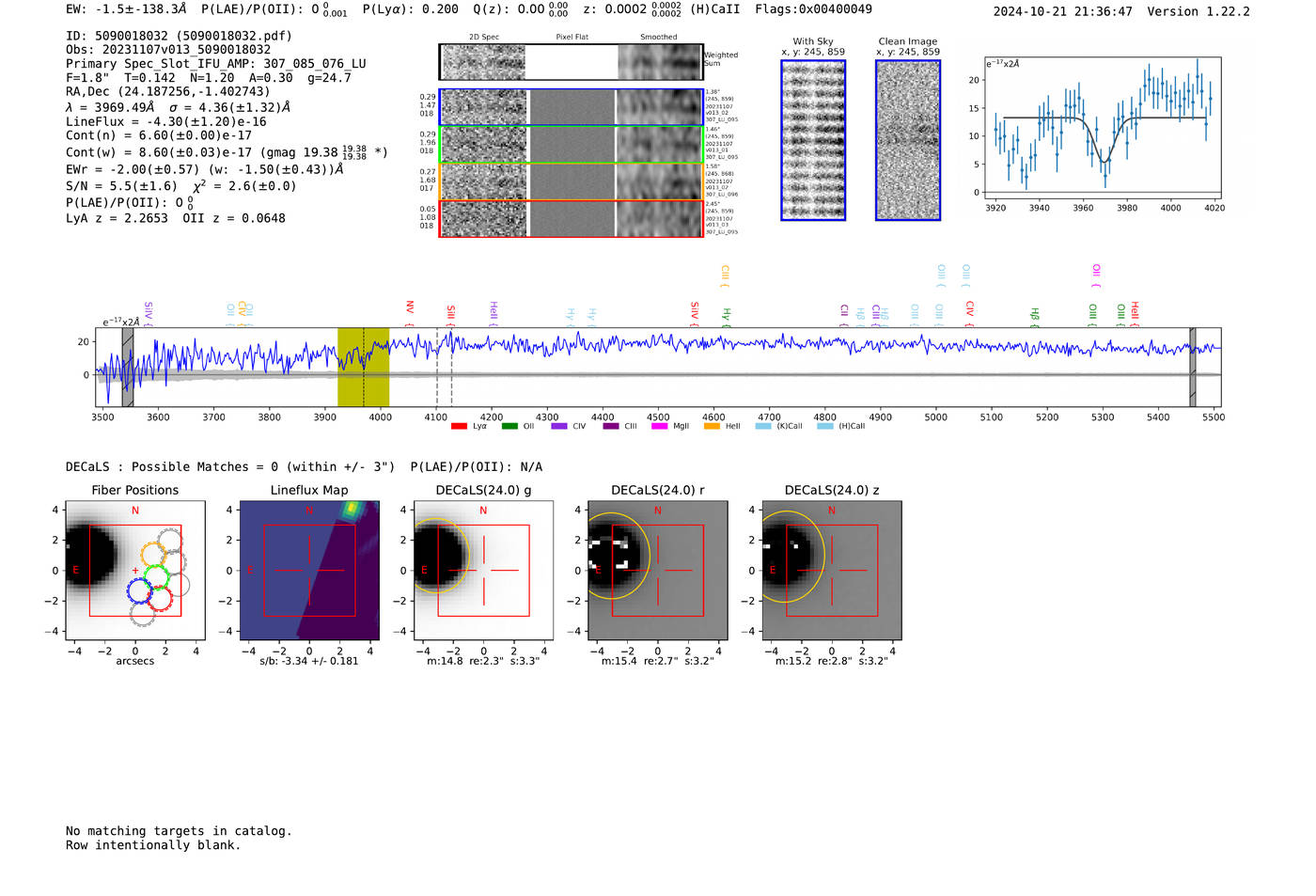Viewport: 1316px width, 896px height.
Task: Select the blue dashed fiber circle
Action: tap(139, 591)
